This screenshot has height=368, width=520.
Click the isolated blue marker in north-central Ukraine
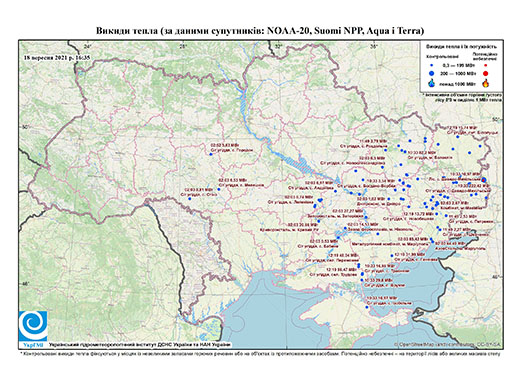click(x=211, y=154)
